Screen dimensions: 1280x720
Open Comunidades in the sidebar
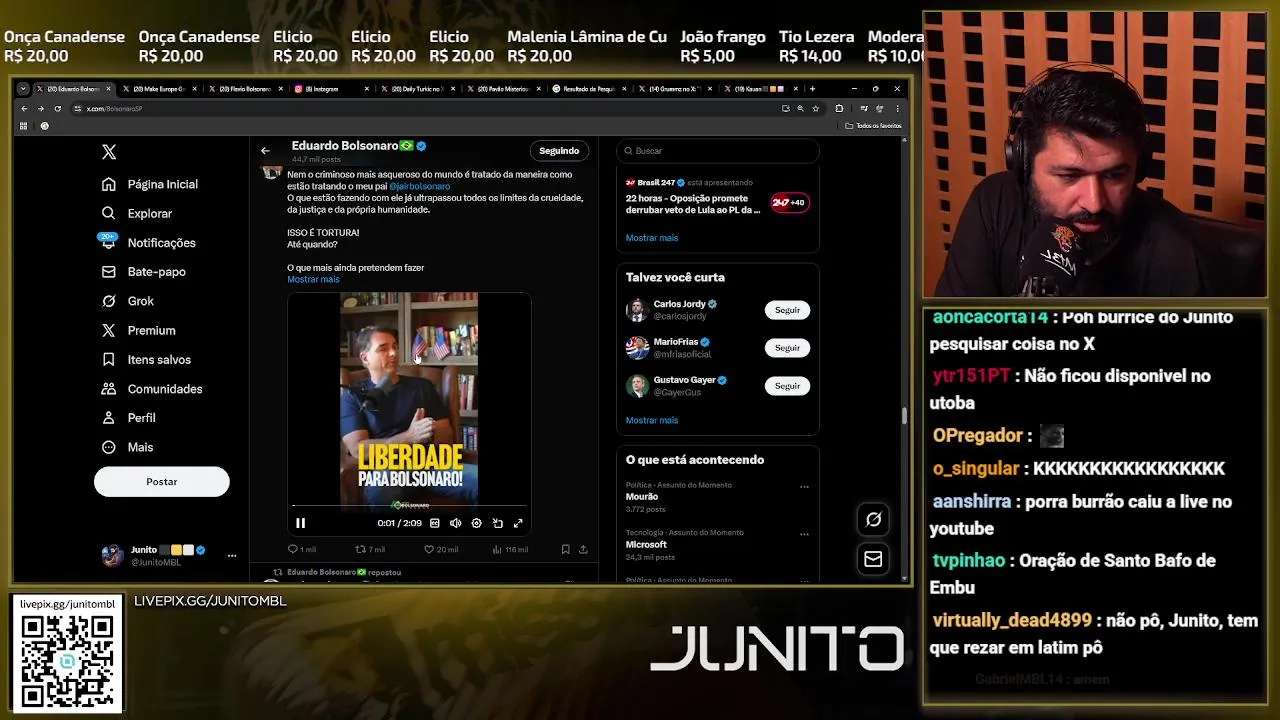[151, 388]
